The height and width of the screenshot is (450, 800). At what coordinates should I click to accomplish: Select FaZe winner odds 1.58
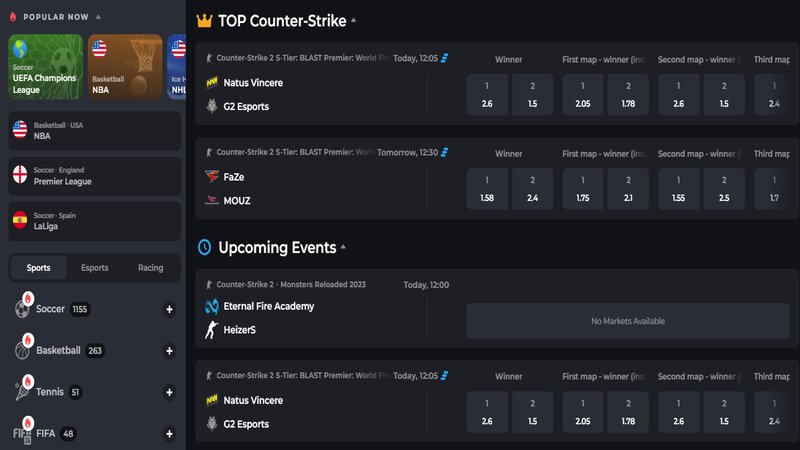[x=487, y=189]
